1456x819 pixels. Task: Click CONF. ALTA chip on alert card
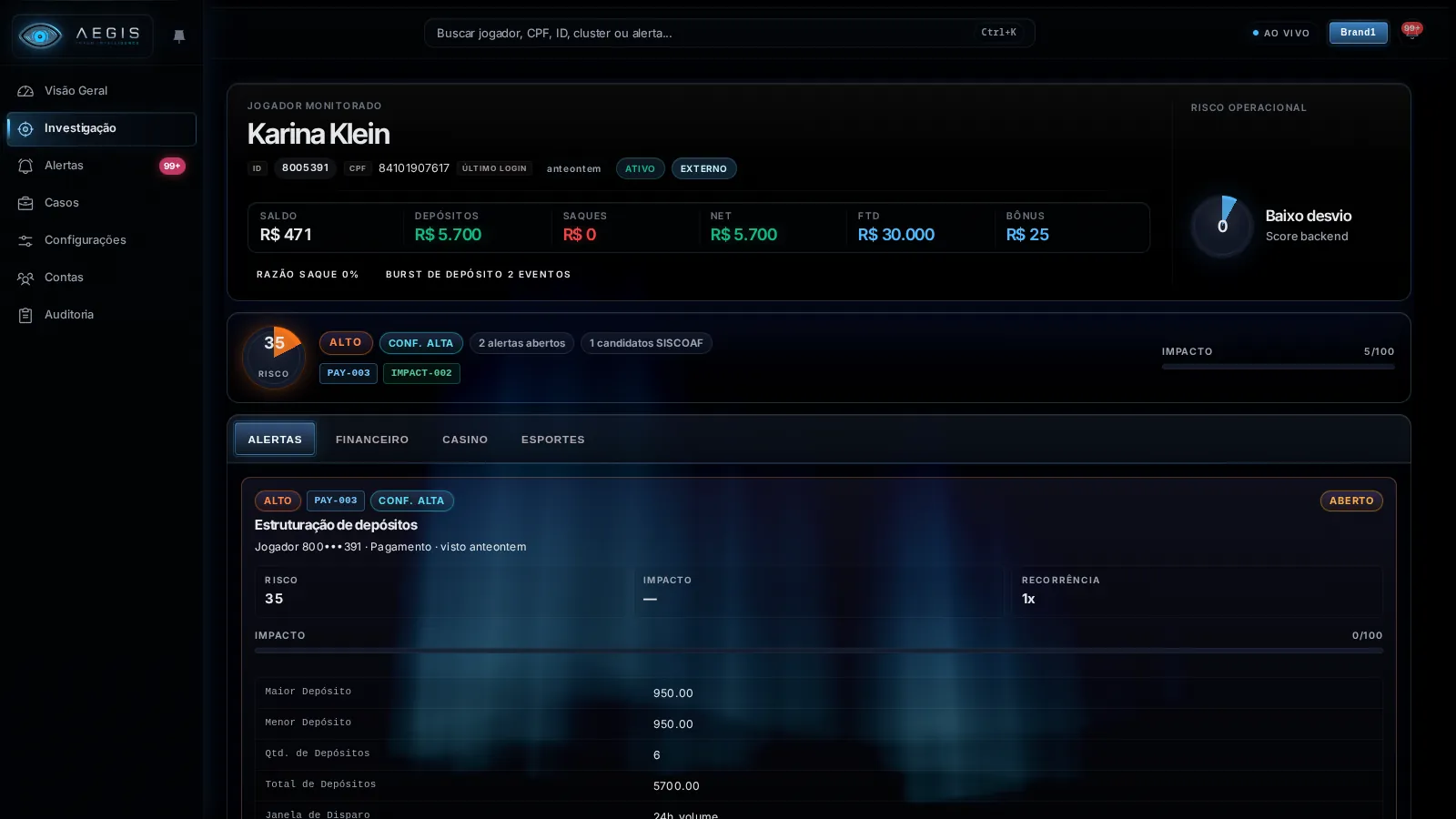(411, 500)
